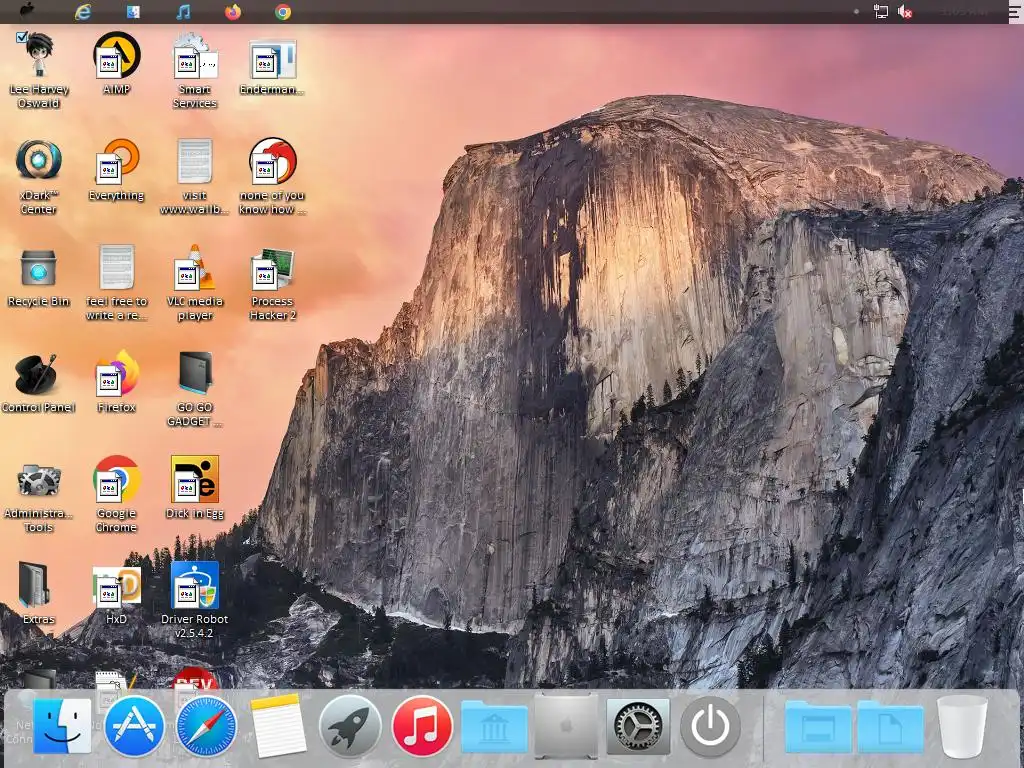Image resolution: width=1024 pixels, height=768 pixels.
Task: Open the Launchpad rocket in the dock
Action: click(x=350, y=726)
